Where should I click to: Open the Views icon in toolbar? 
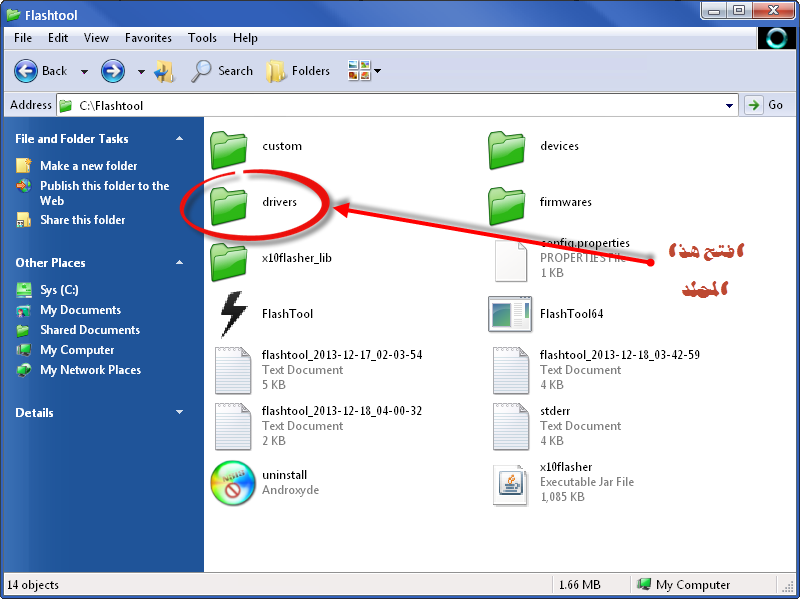click(x=359, y=70)
